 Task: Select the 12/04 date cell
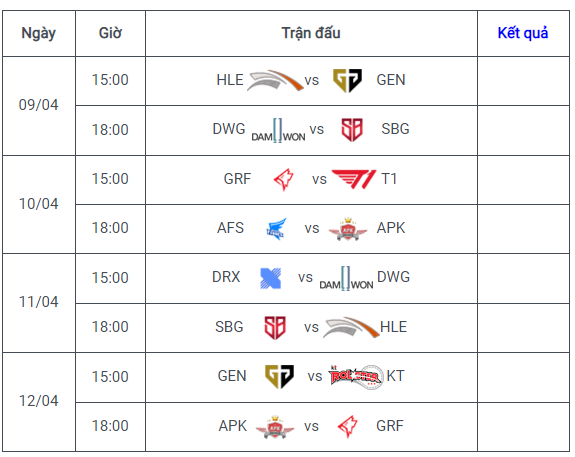39,402
